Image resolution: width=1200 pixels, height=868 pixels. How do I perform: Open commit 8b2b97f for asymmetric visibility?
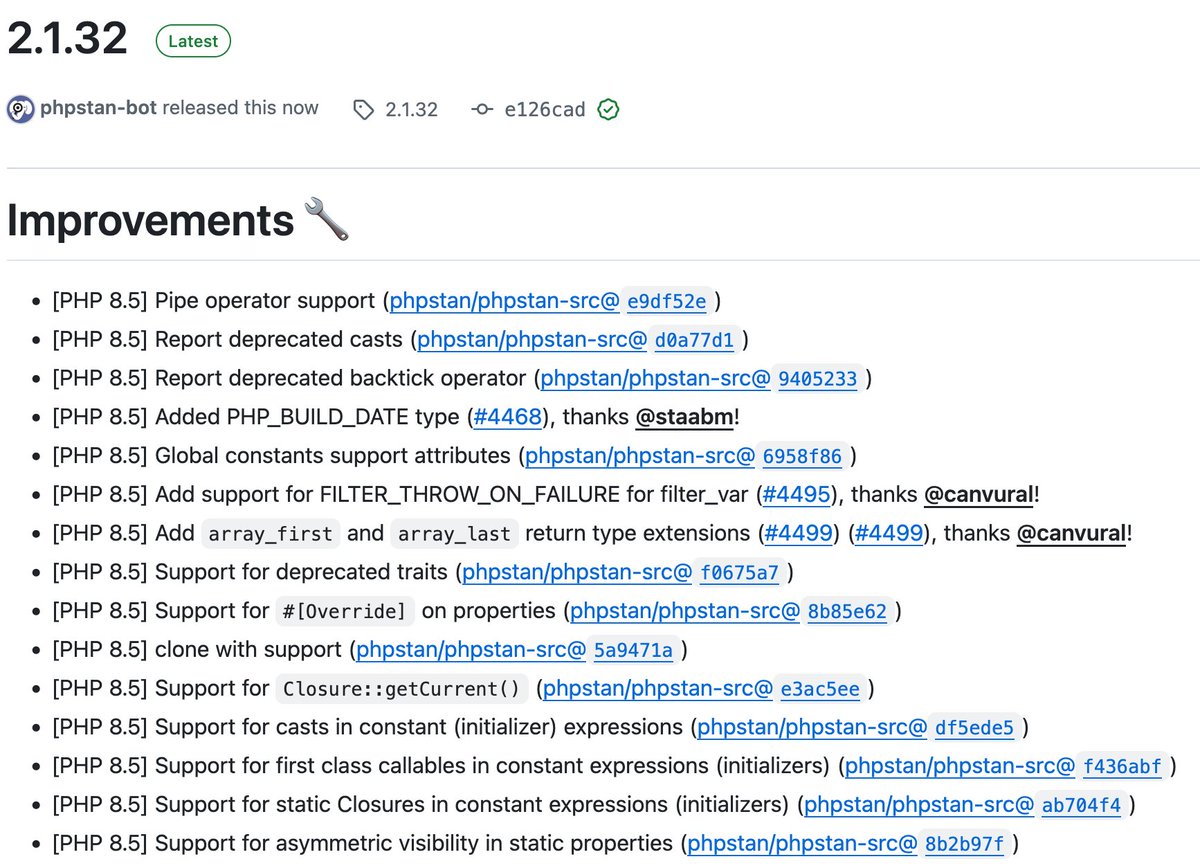click(964, 843)
